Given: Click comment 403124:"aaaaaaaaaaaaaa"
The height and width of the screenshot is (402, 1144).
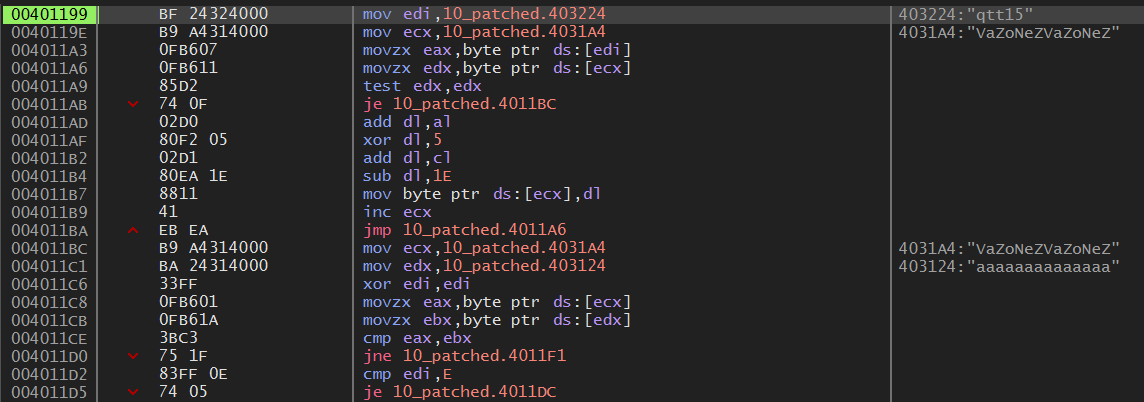Looking at the screenshot, I should pos(1009,266).
